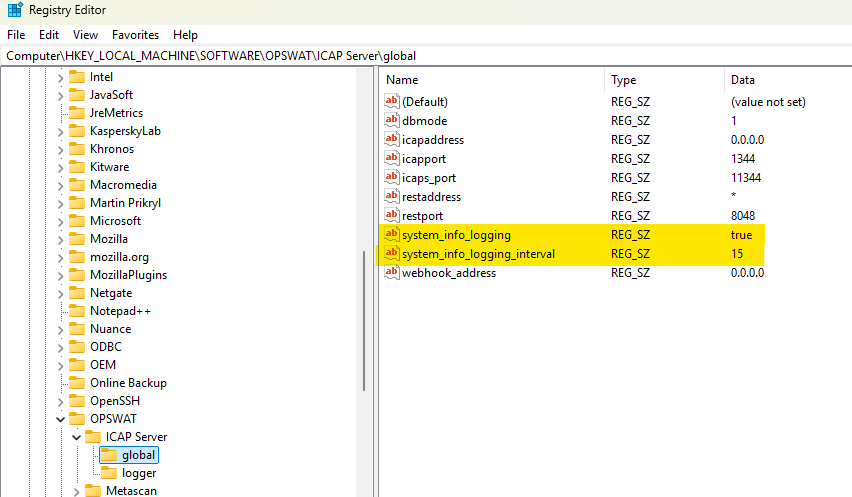
Task: Select the 'Metascan' tree key
Action: pyautogui.click(x=131, y=490)
